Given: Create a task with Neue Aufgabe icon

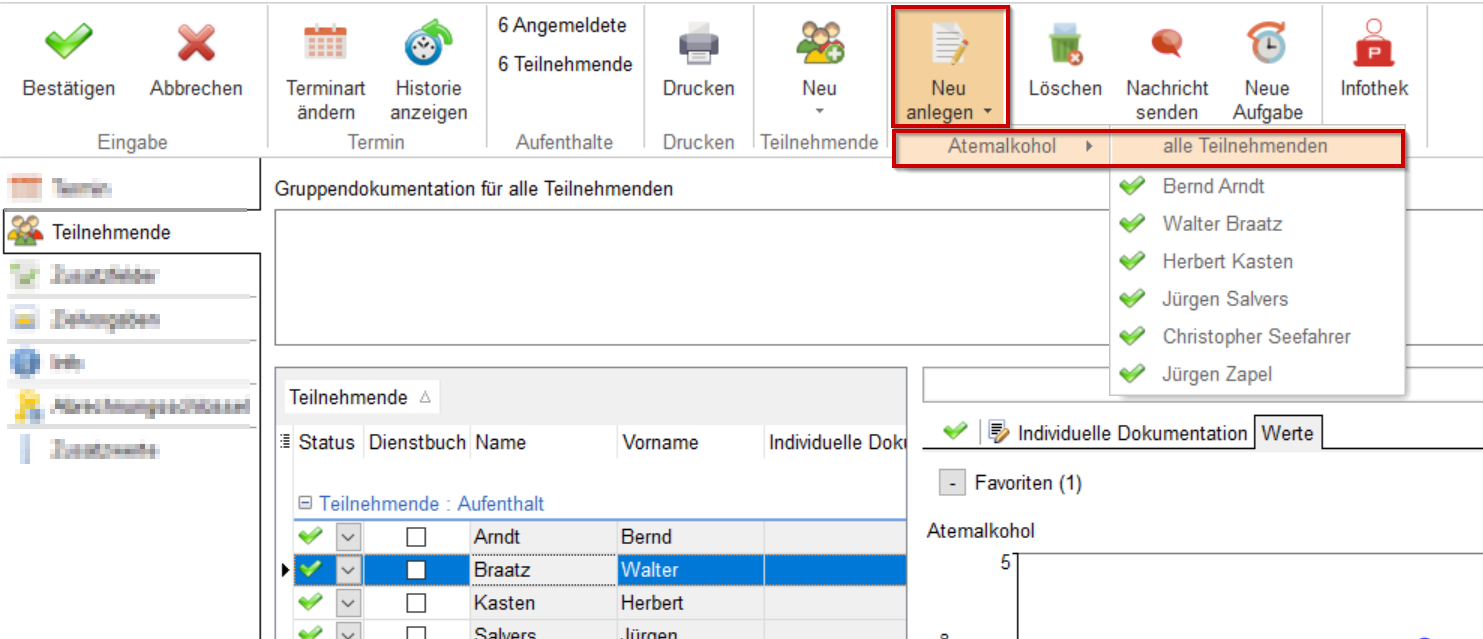Looking at the screenshot, I should point(1266,43).
